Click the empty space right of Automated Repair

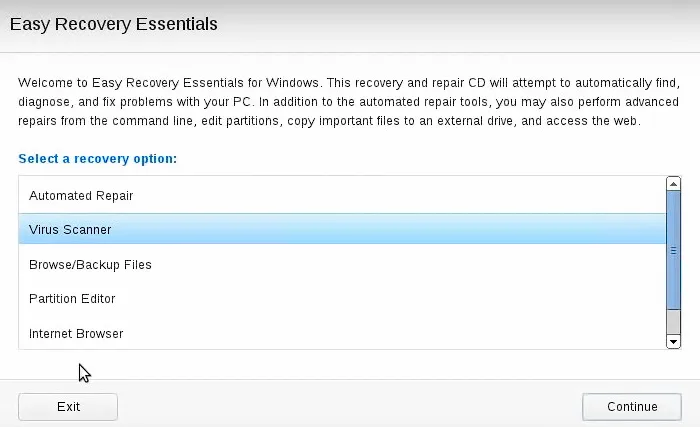point(400,195)
